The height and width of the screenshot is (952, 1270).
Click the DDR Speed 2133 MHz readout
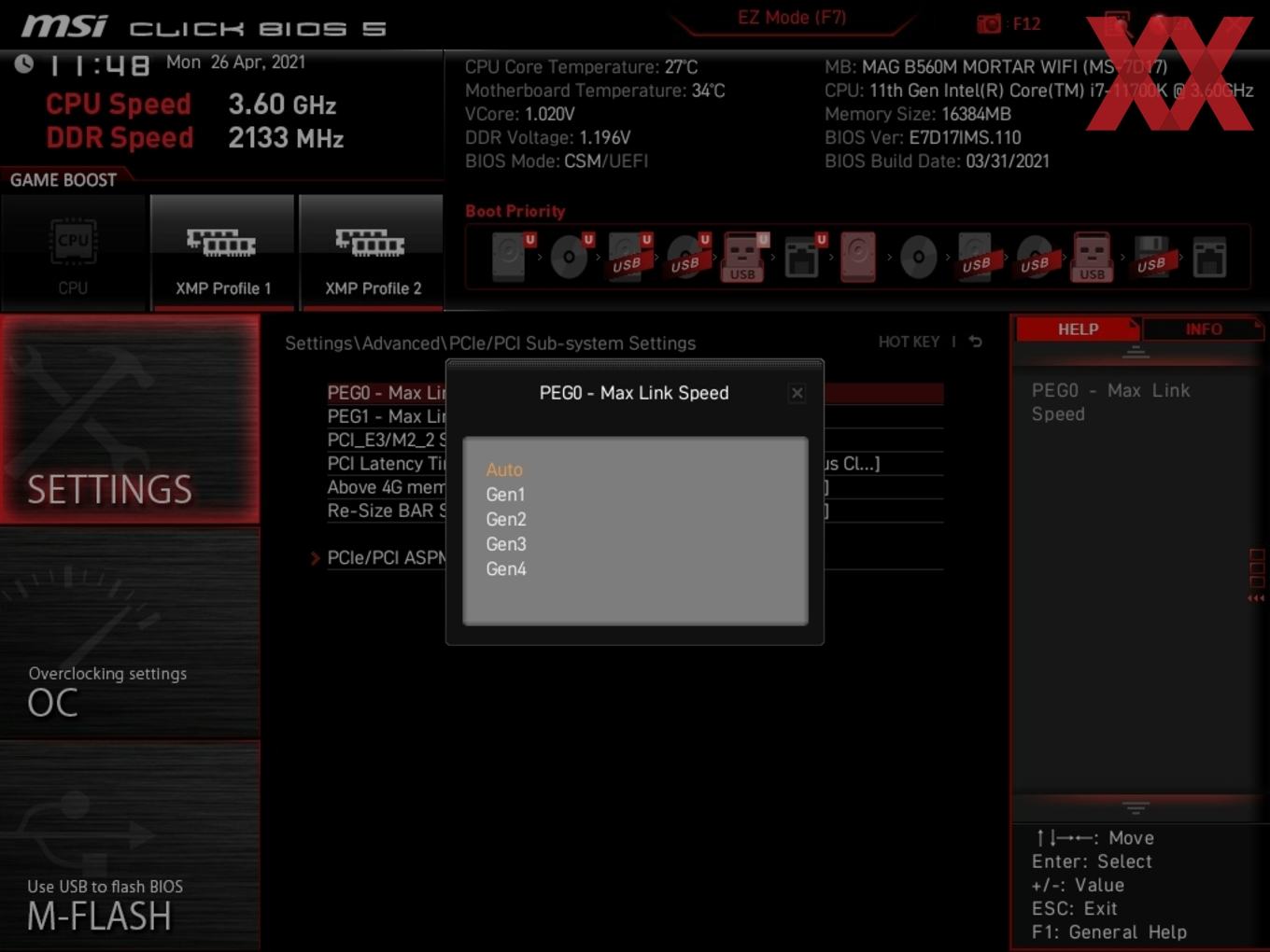[x=195, y=138]
